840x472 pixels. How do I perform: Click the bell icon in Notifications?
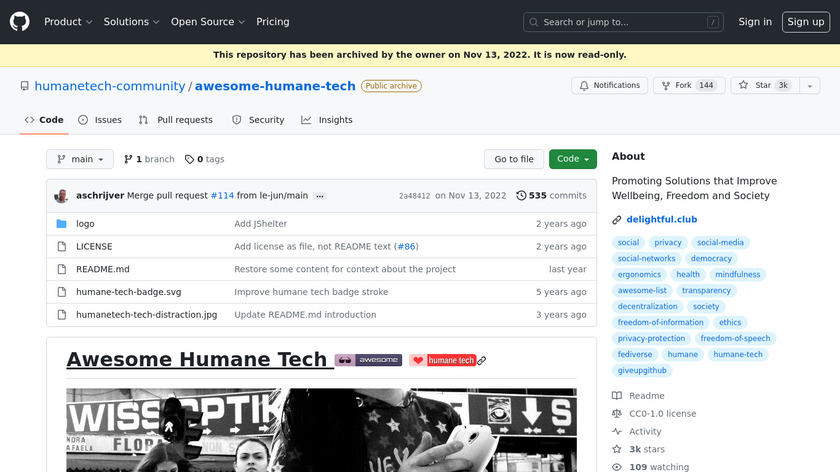tap(584, 86)
